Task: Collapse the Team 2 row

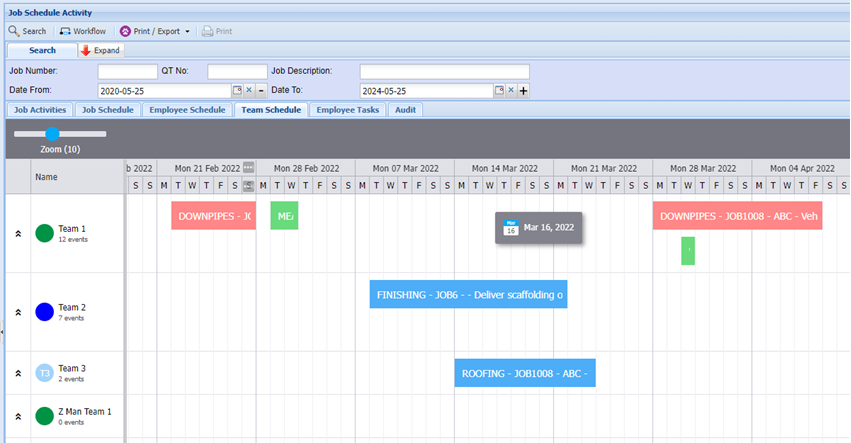Action: 18,312
